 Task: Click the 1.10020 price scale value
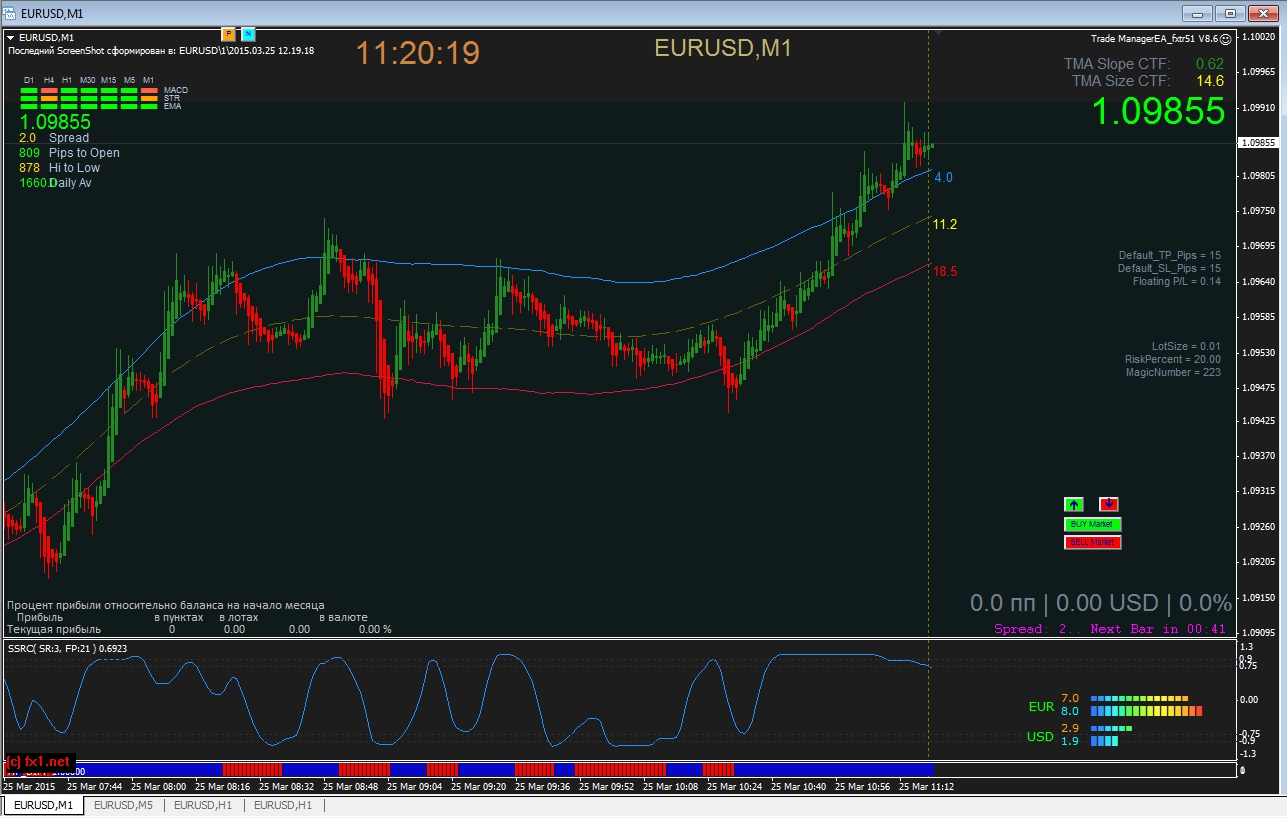pyautogui.click(x=1258, y=36)
